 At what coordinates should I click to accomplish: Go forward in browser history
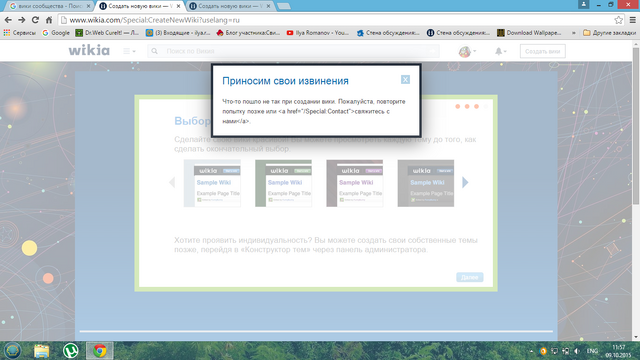point(22,20)
